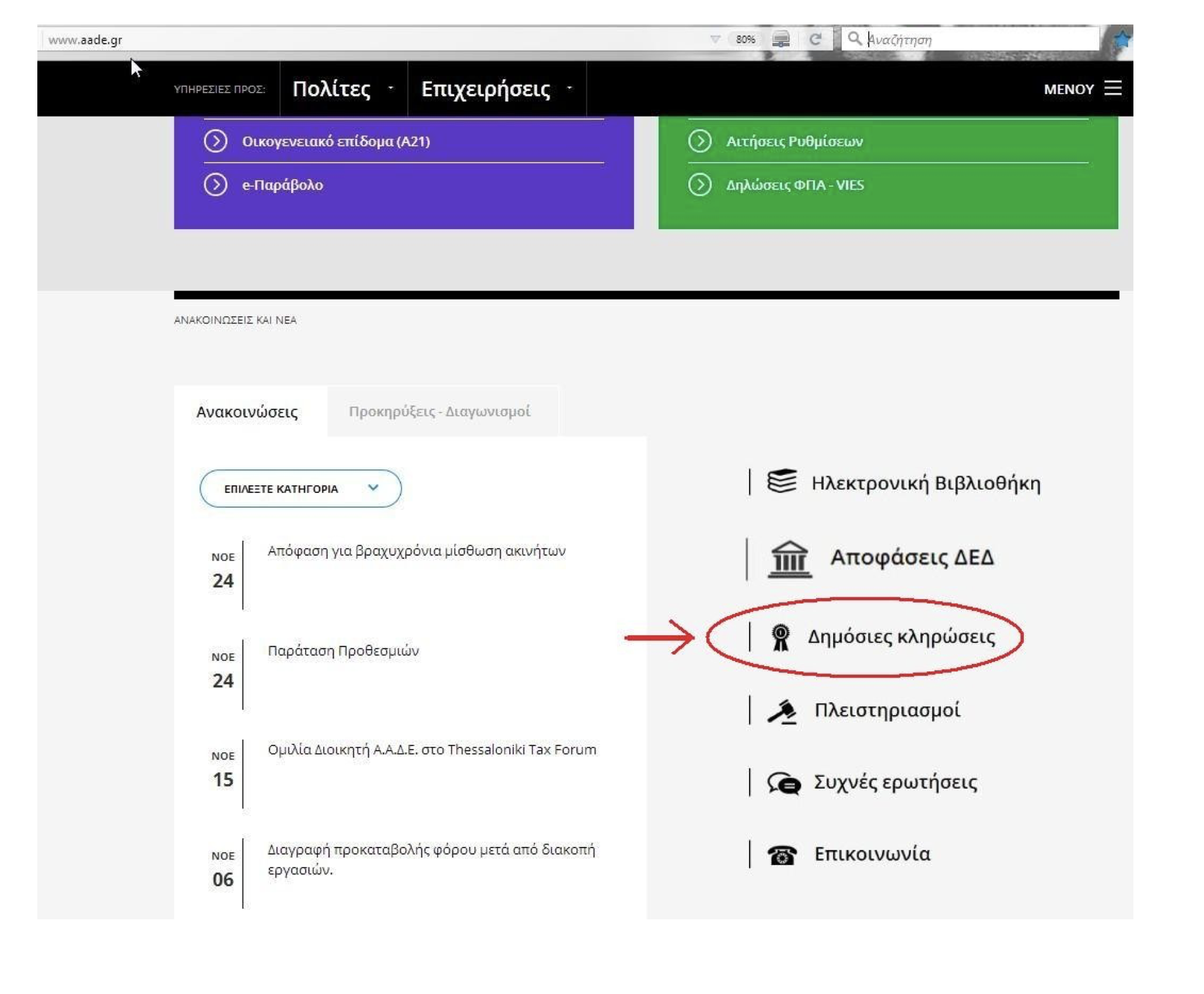
Task: Open the Δημόσιες κληρώσεις link
Action: click(901, 636)
